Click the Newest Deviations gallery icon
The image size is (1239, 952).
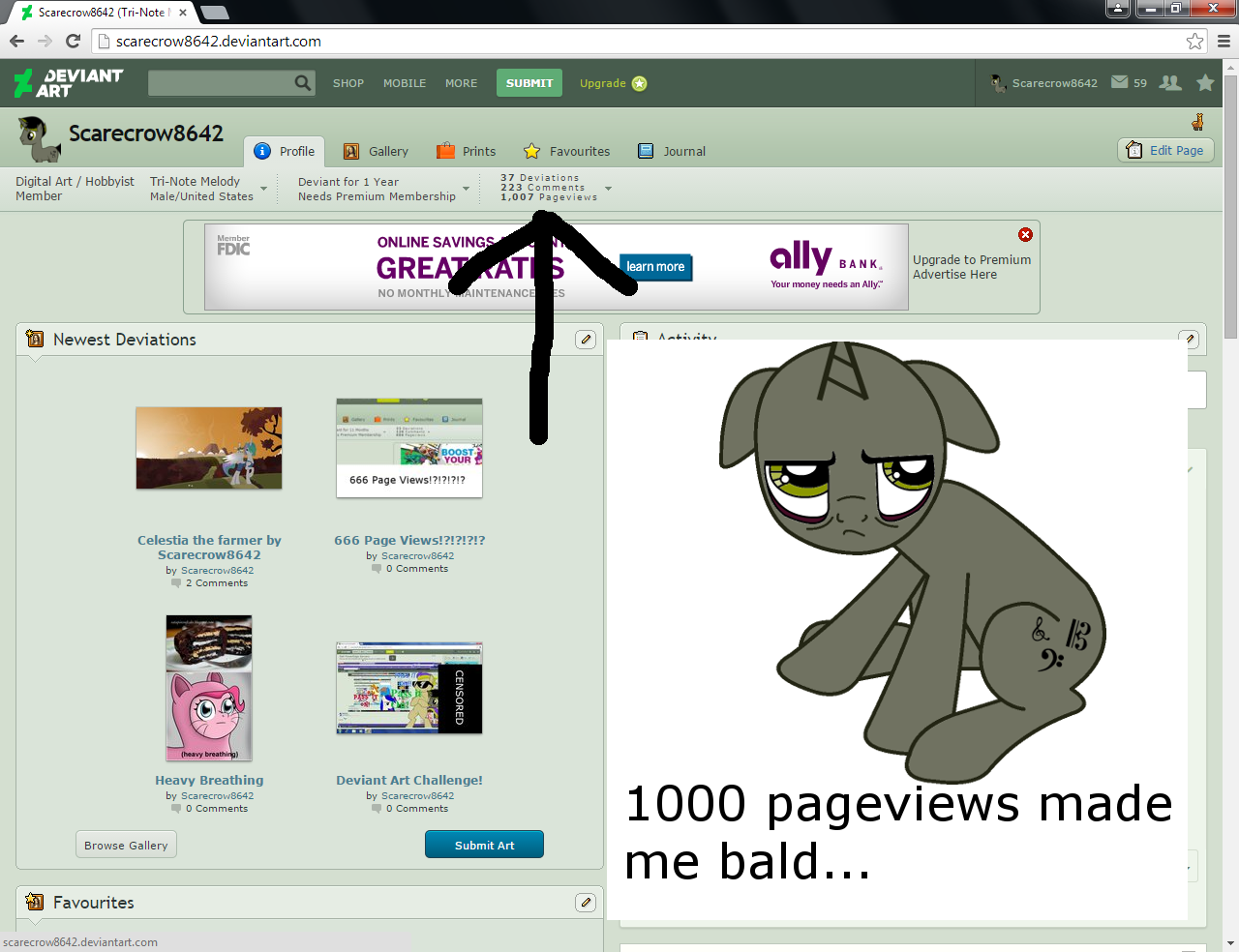tap(35, 339)
